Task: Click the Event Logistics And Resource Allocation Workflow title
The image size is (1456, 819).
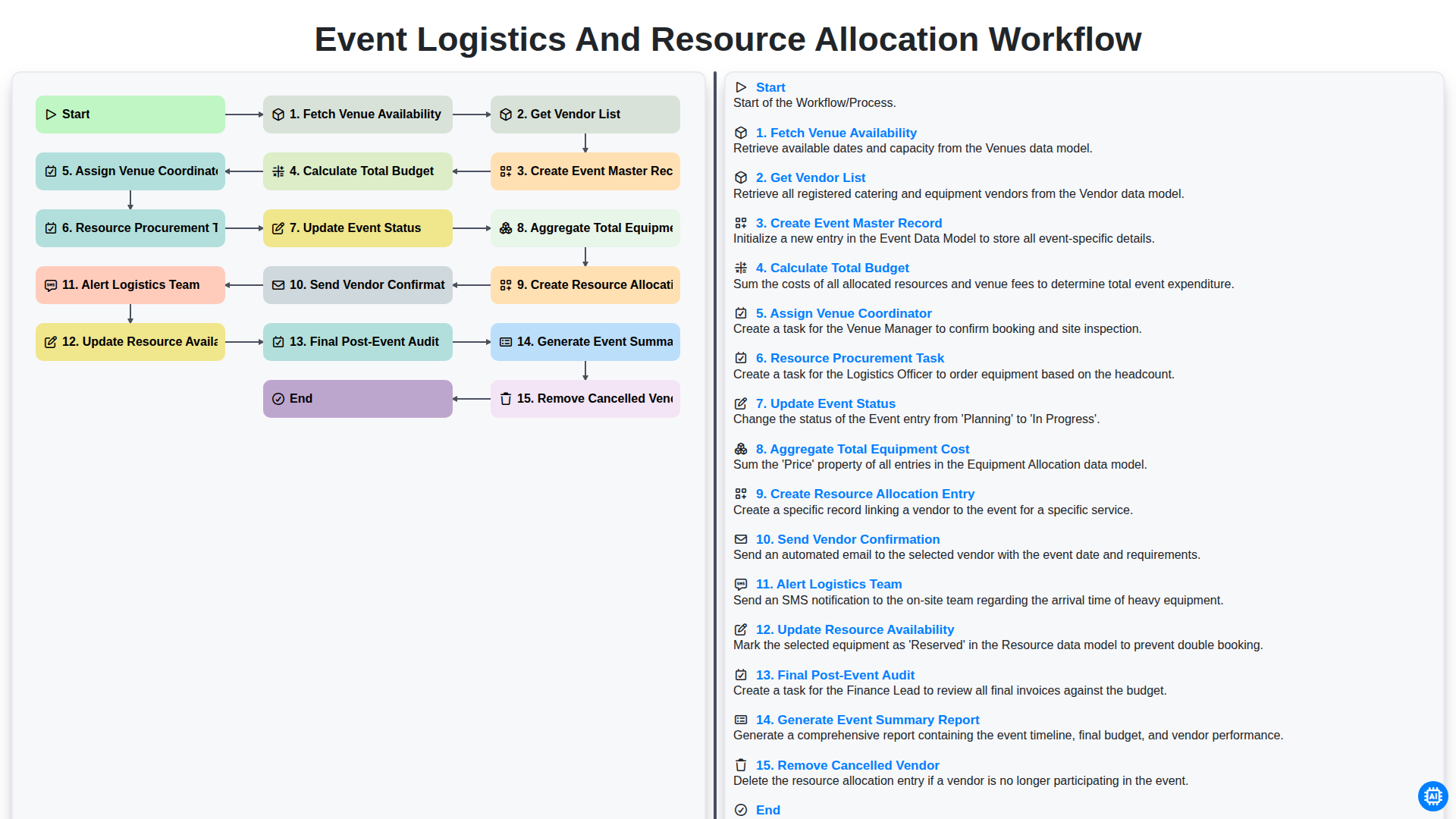Action: [x=728, y=39]
